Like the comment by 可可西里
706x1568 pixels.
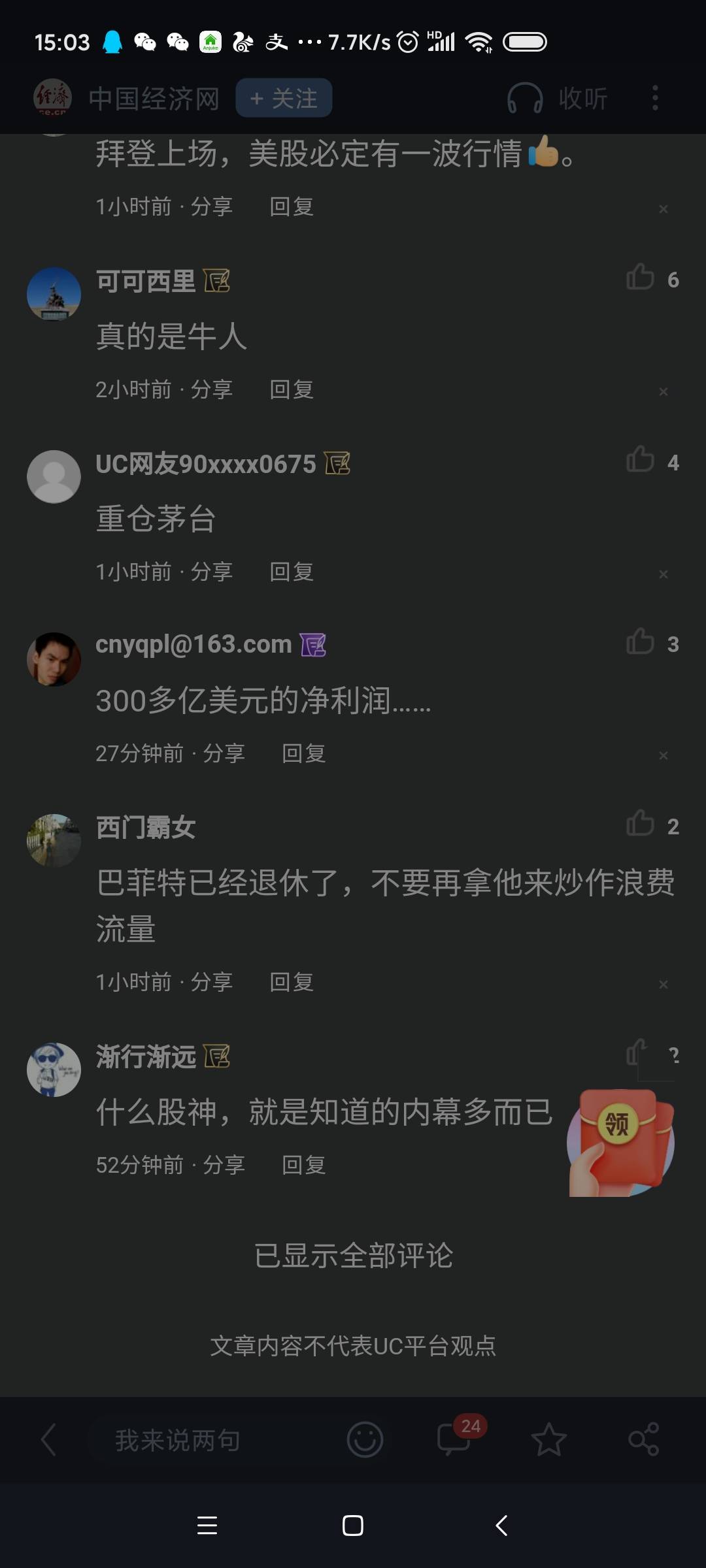click(x=641, y=278)
